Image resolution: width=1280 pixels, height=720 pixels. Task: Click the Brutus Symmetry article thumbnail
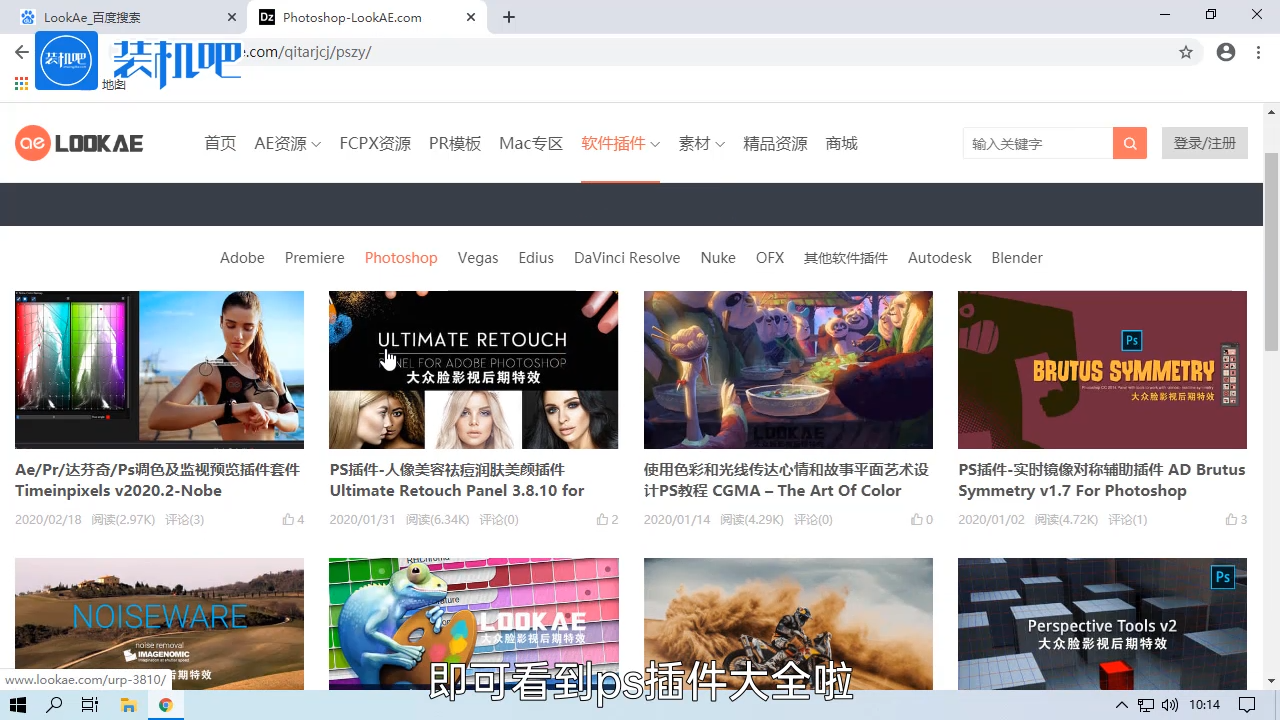tap(1102, 370)
